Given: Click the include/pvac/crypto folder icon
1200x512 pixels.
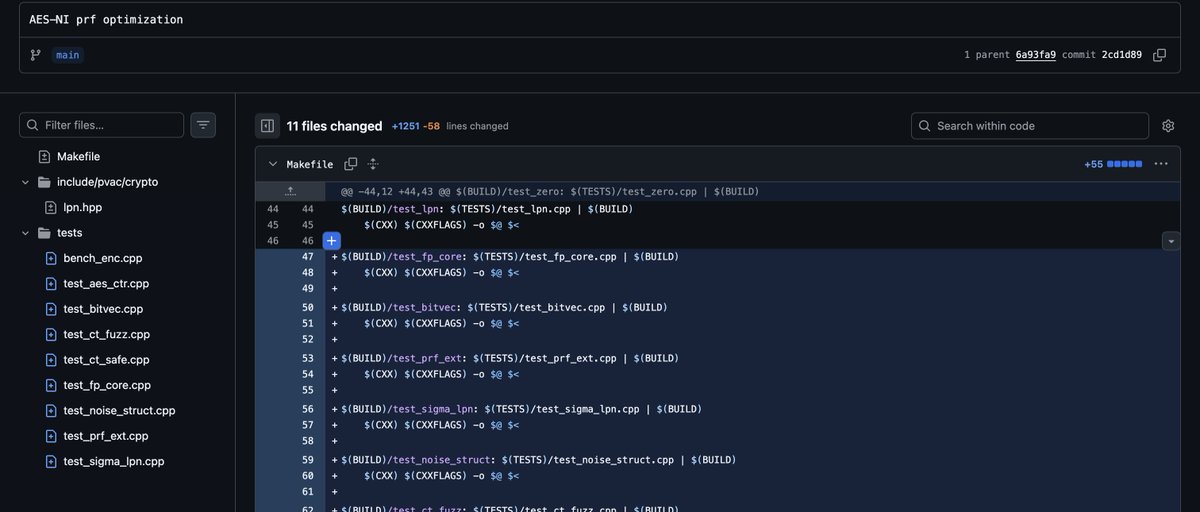Looking at the screenshot, I should pos(44,182).
